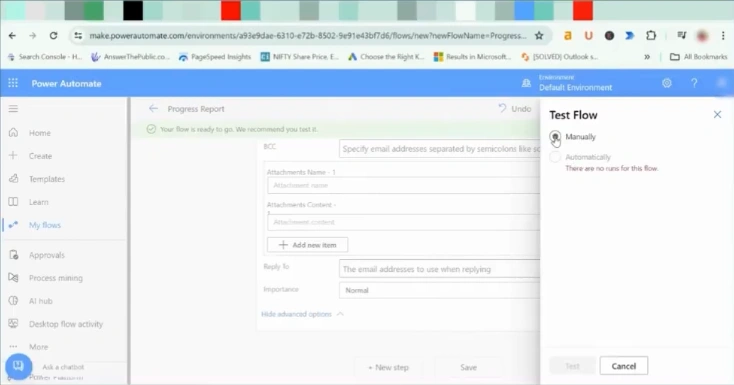Viewport: 734px width, 385px height.
Task: Click the Attachment content field
Action: pos(404,222)
